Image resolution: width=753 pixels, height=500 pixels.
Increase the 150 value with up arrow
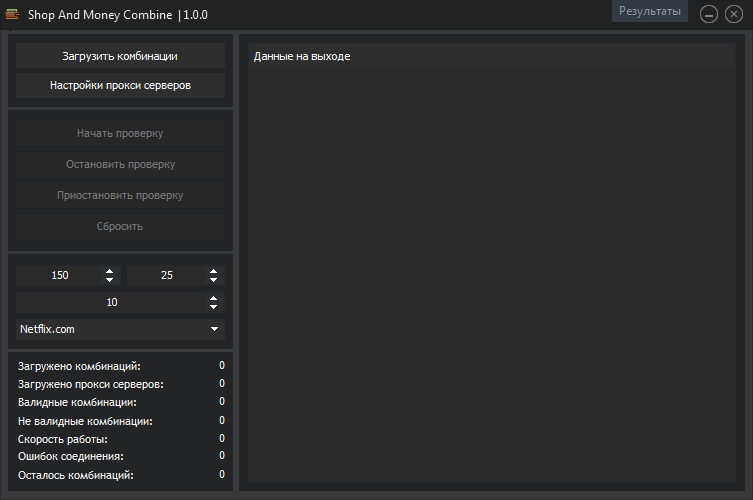pos(109,271)
